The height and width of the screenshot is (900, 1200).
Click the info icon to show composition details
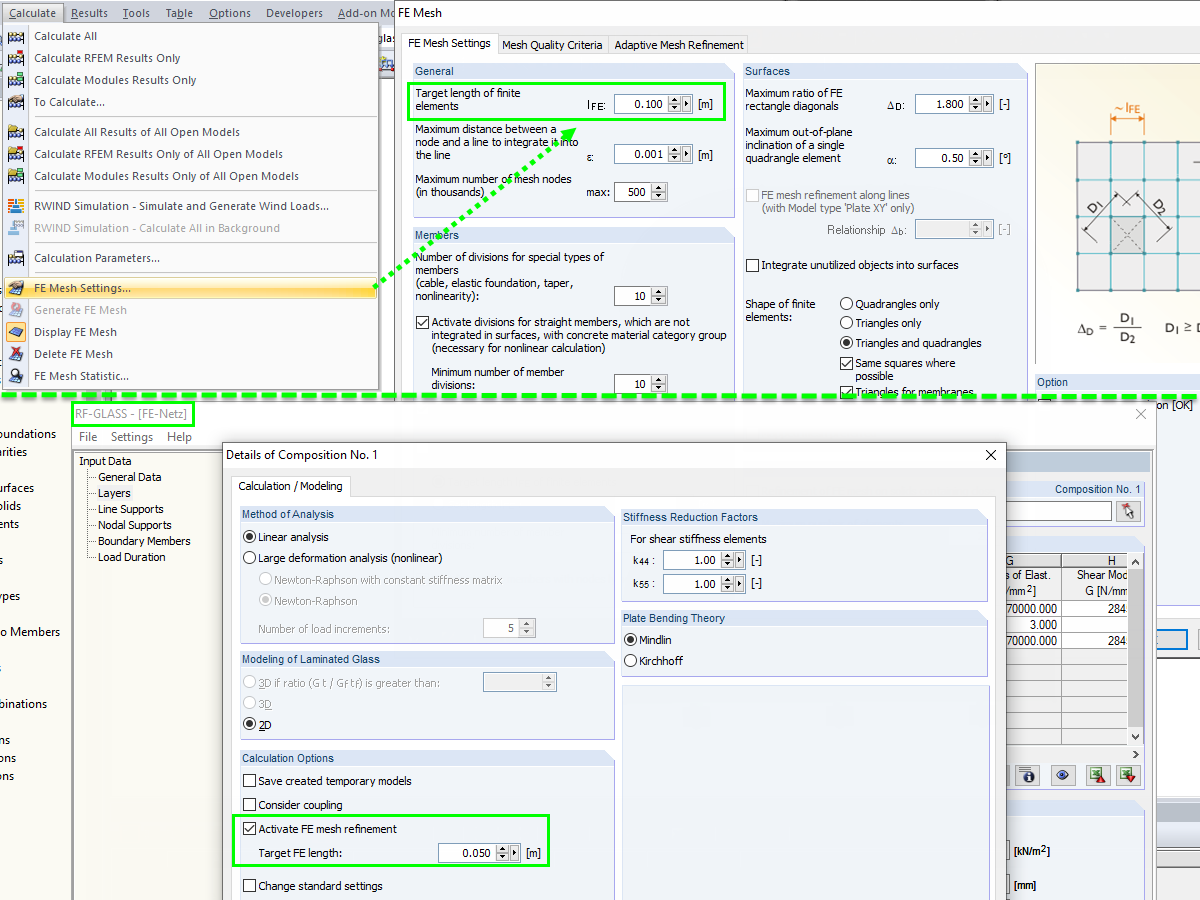click(x=1027, y=775)
